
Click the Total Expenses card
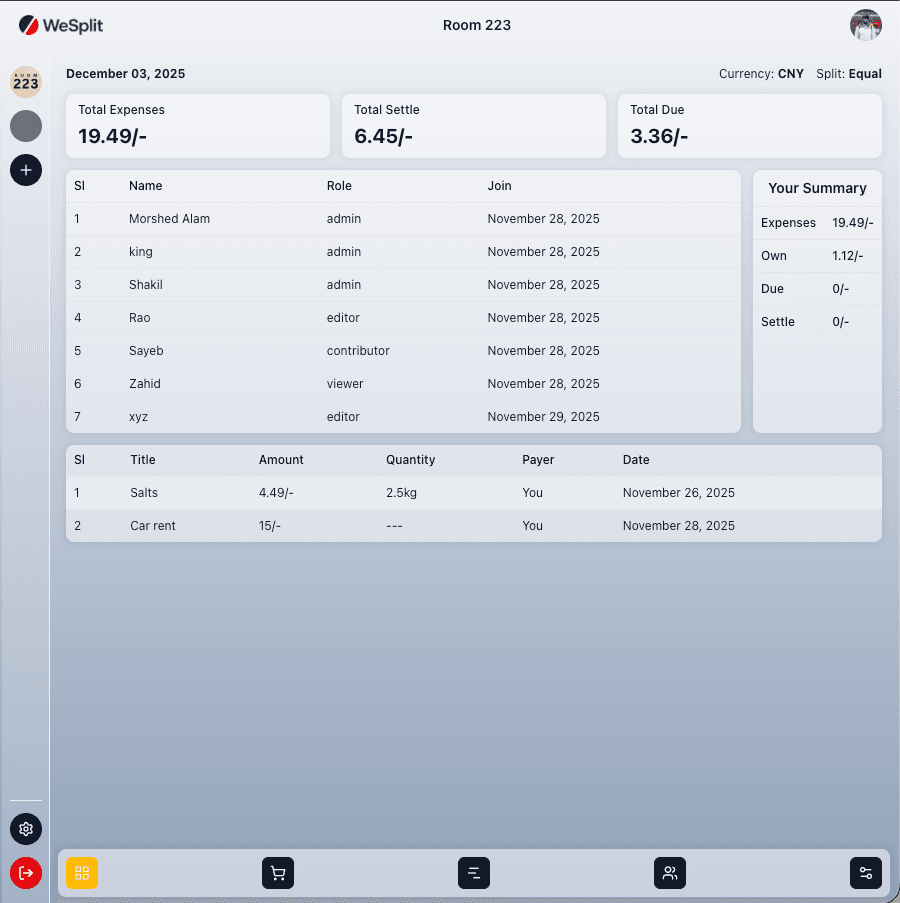coord(198,126)
